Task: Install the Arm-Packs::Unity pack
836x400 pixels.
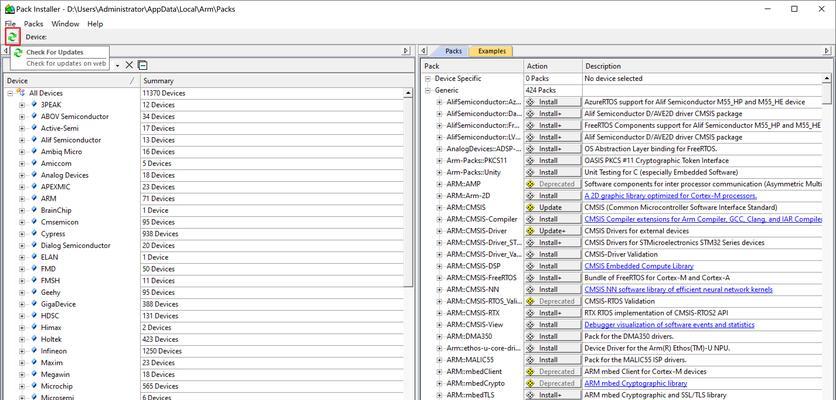Action: click(x=553, y=172)
